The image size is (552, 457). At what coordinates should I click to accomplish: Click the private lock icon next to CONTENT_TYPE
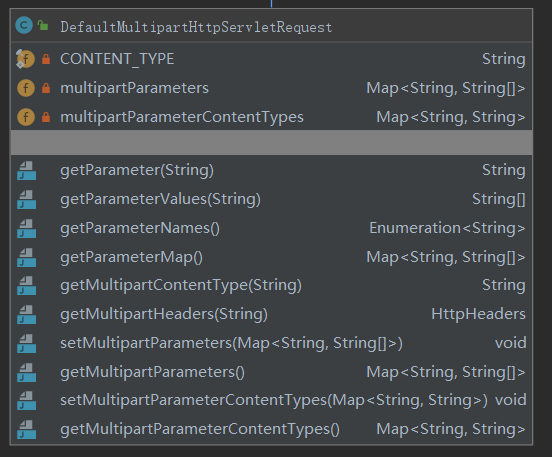[46, 59]
